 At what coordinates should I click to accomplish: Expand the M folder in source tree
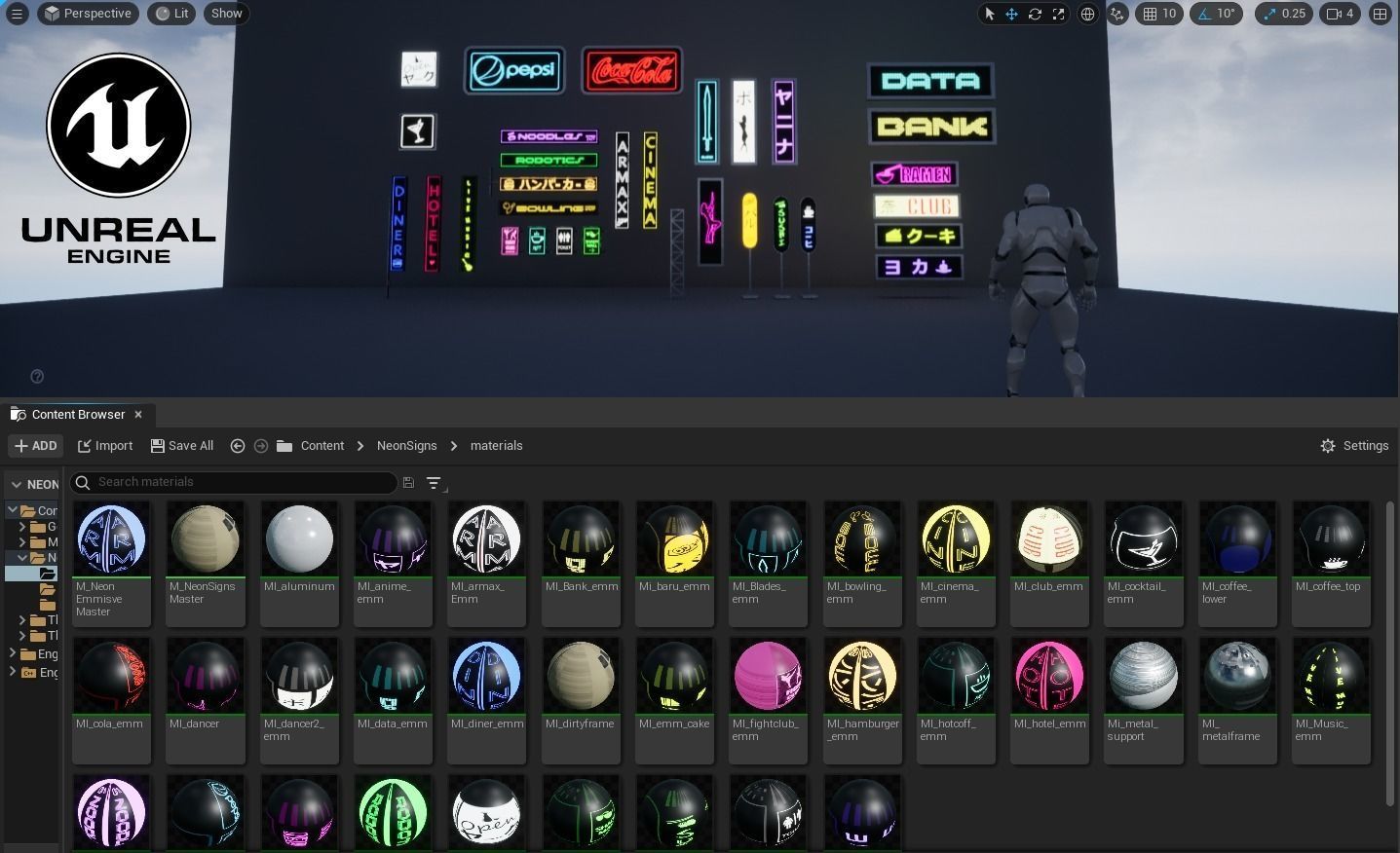(22, 542)
